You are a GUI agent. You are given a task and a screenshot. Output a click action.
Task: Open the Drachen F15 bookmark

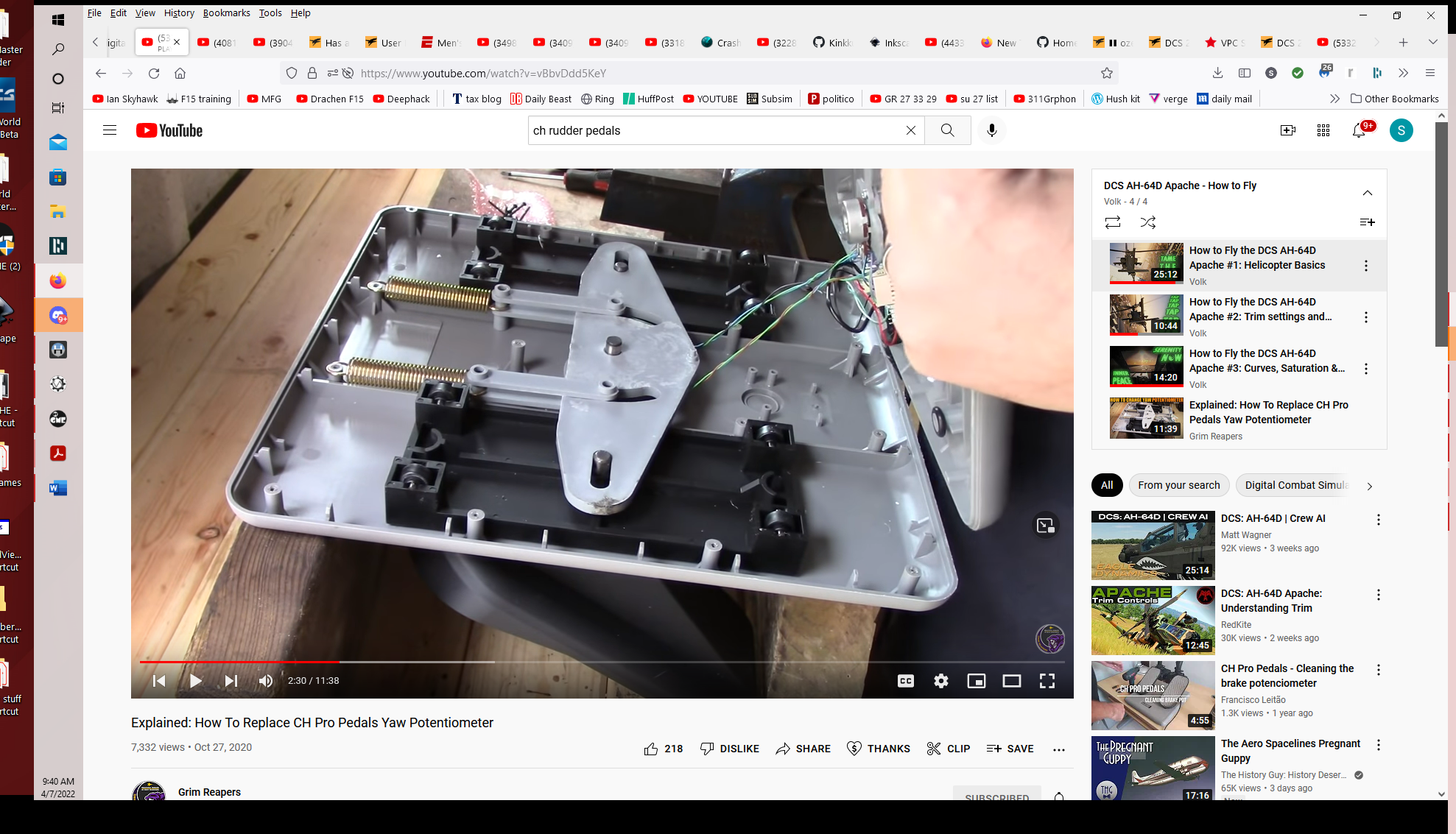click(x=330, y=99)
